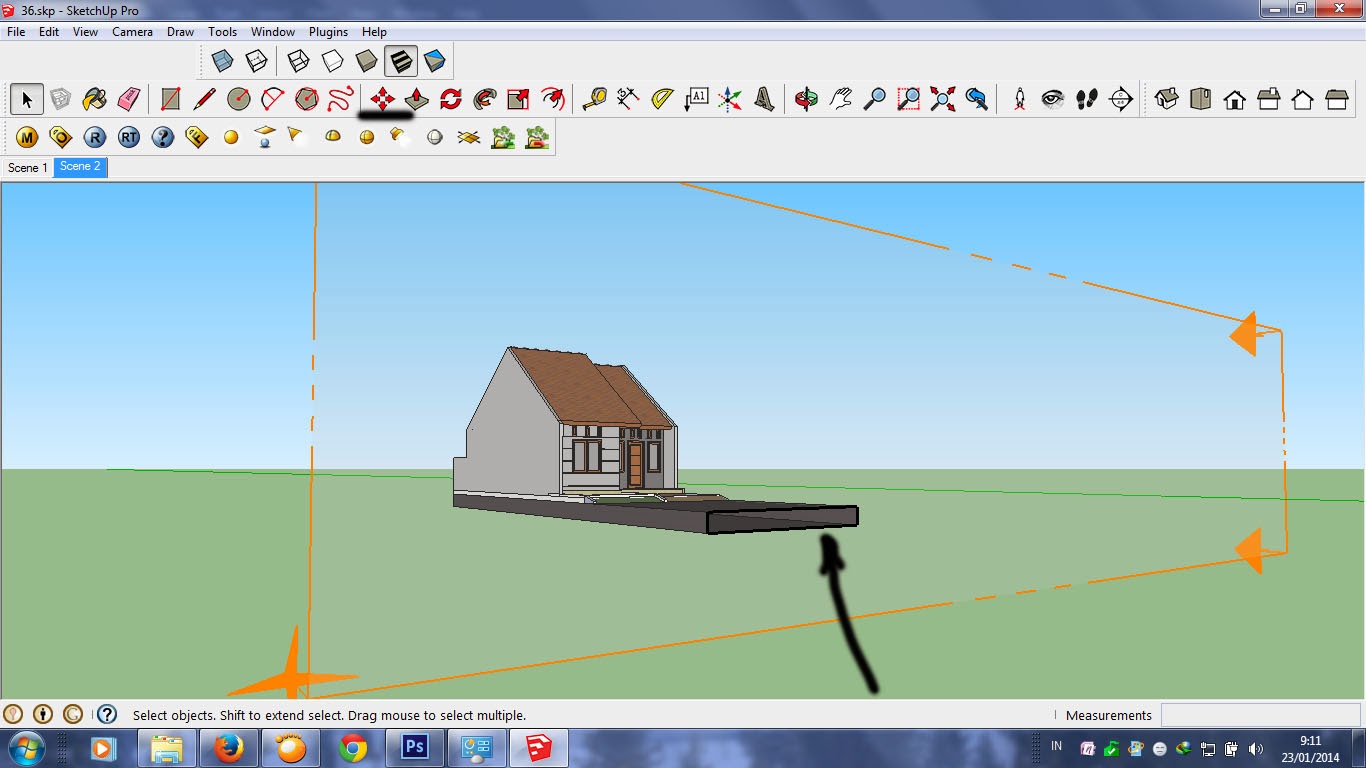Viewport: 1366px width, 768px height.
Task: Activate the Paint Bucket tool
Action: click(95, 99)
